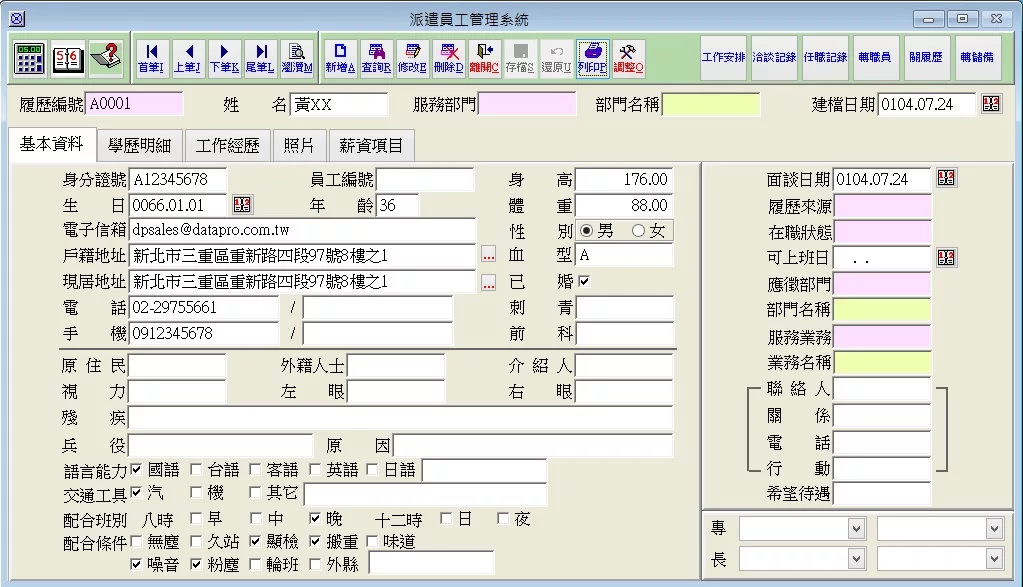Go to next record using 下筆 button
The image size is (1023, 587).
224,58
